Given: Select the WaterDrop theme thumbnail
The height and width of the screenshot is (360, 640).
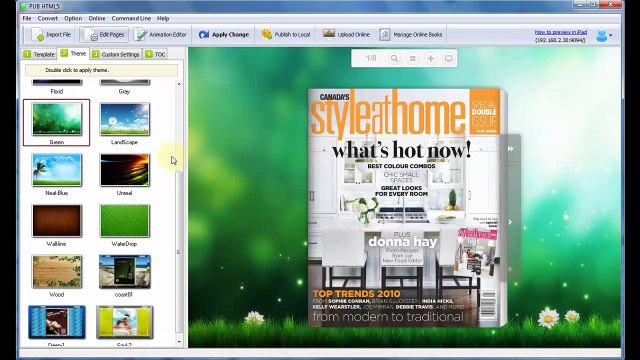Looking at the screenshot, I should click(x=124, y=221).
